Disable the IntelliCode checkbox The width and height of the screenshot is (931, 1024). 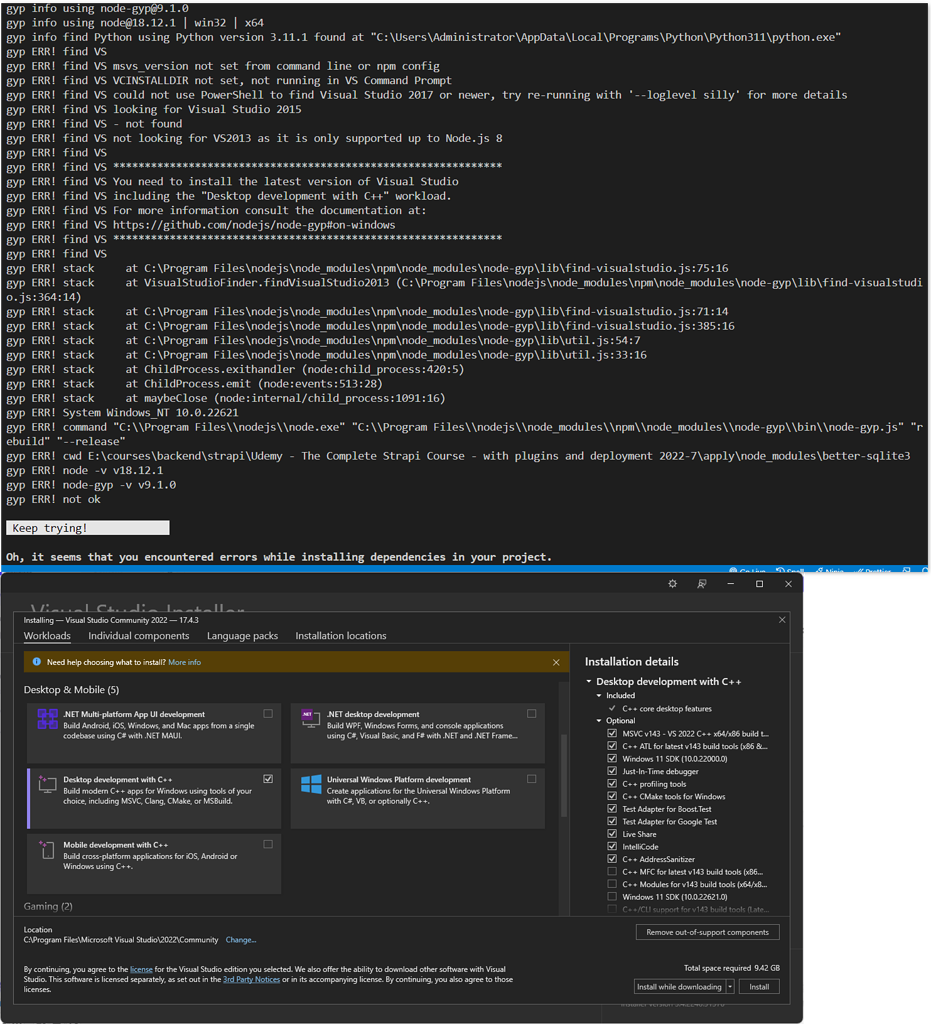pyautogui.click(x=611, y=847)
